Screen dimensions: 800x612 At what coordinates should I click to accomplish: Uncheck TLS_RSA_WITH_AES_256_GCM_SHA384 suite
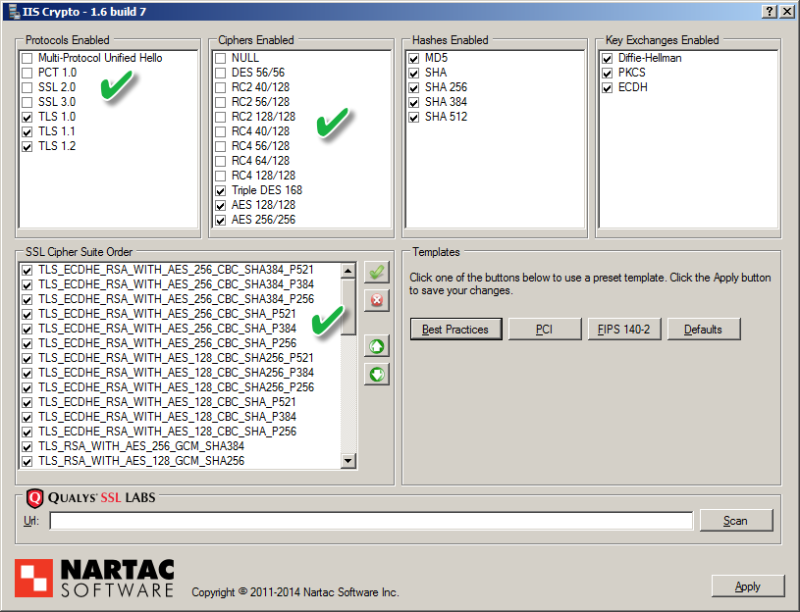[27, 447]
